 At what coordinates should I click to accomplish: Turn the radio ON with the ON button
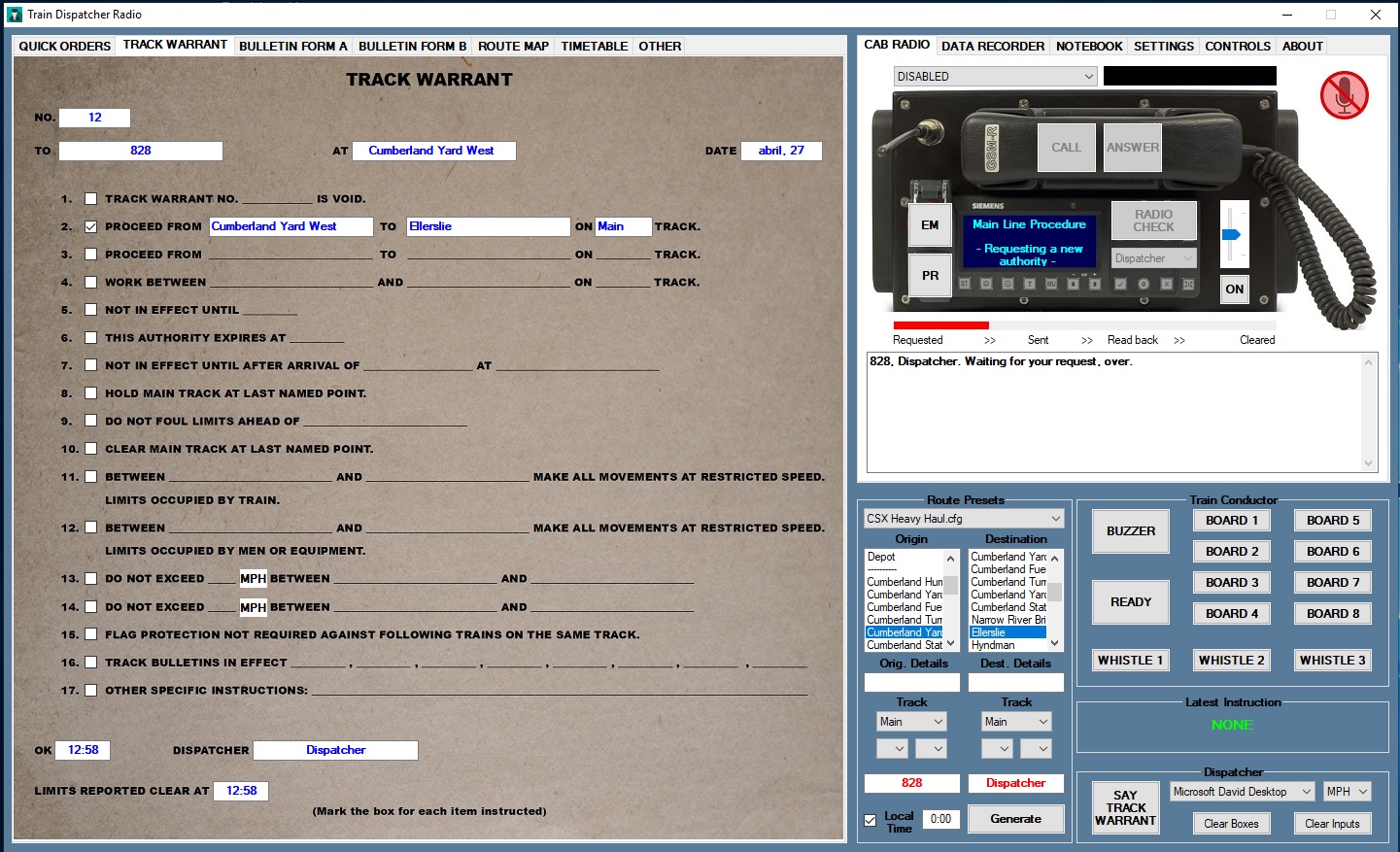[x=1234, y=289]
